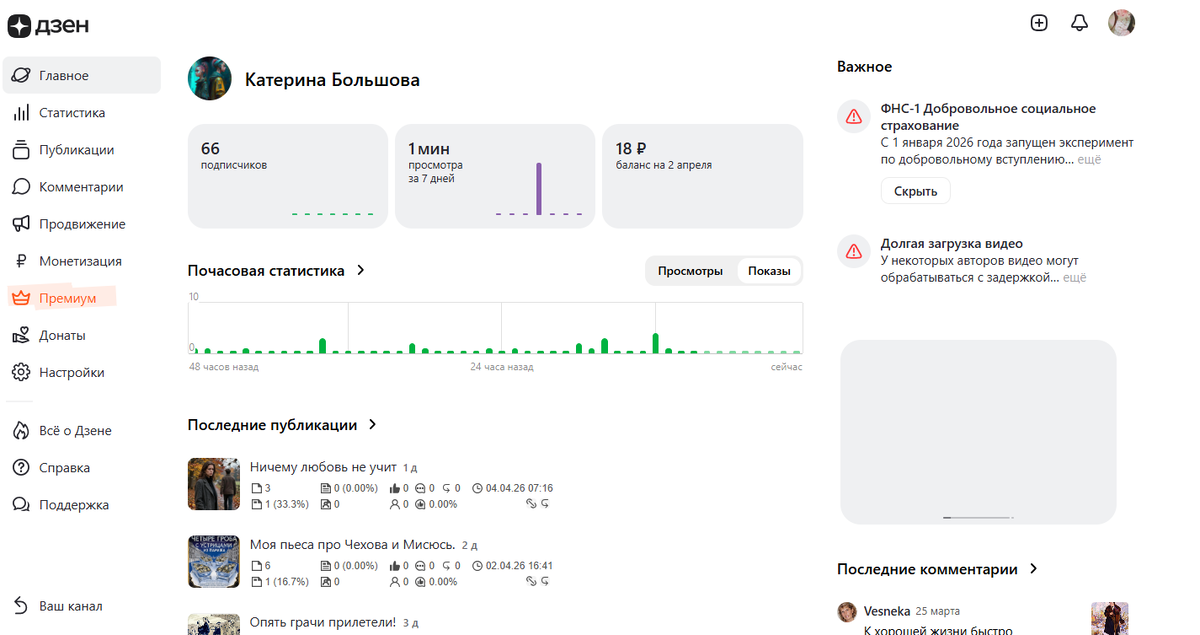Open thumbnail of Моя пьеса про Чехова
The image size is (1200, 635).
[x=214, y=561]
